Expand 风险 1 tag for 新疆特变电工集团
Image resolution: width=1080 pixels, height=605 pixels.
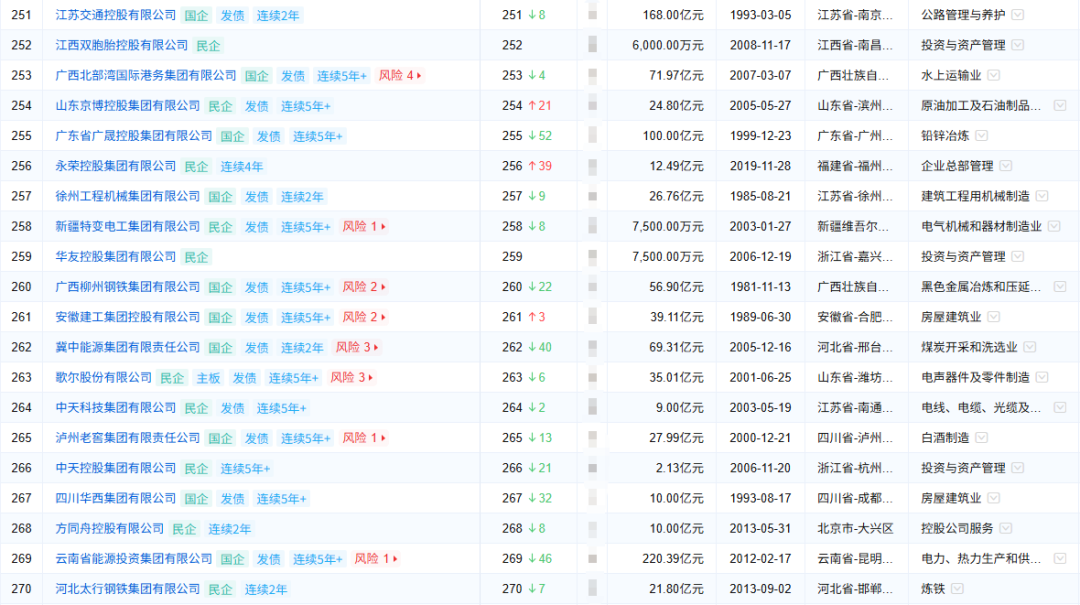point(364,226)
